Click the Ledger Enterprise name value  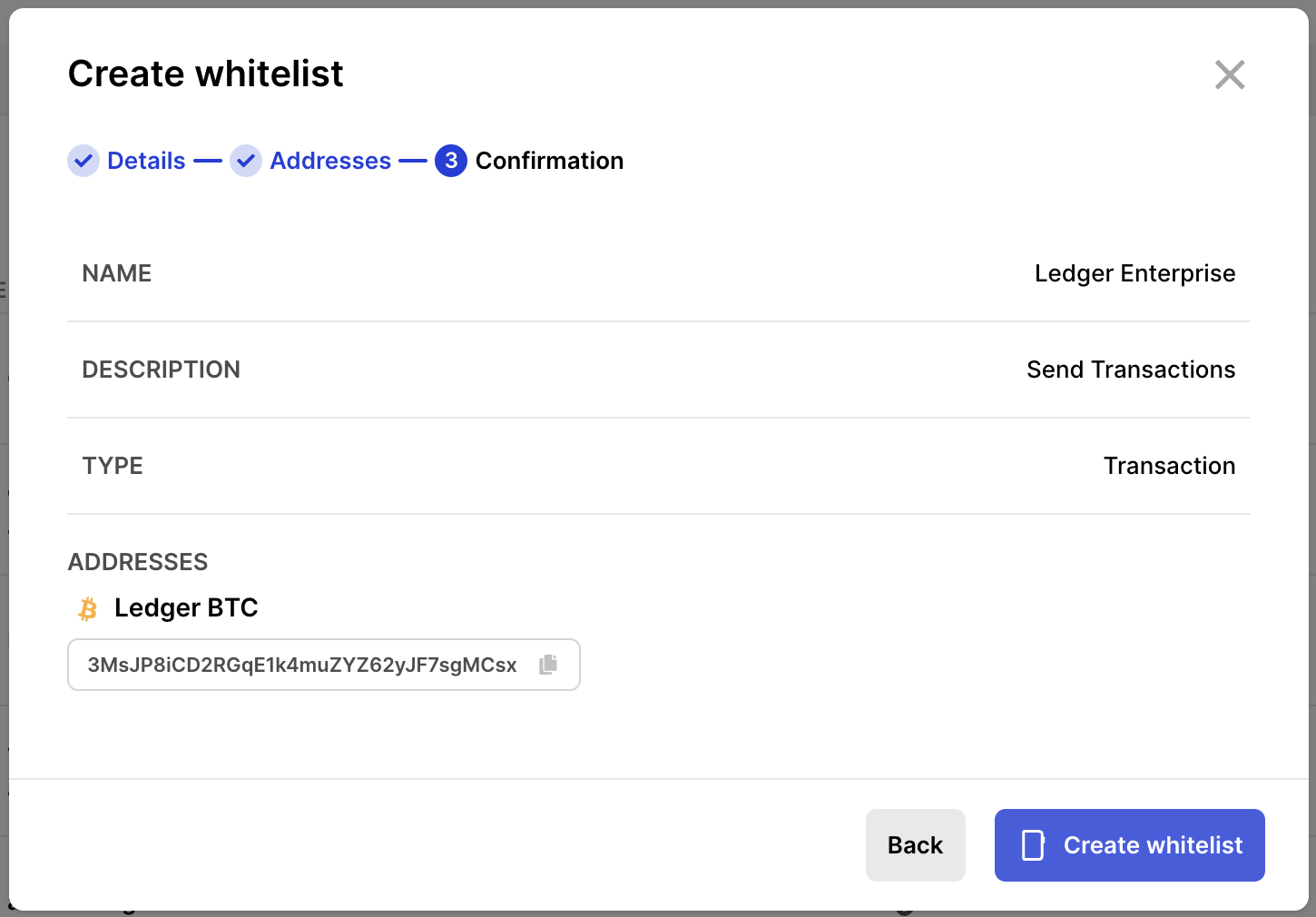coord(1134,273)
